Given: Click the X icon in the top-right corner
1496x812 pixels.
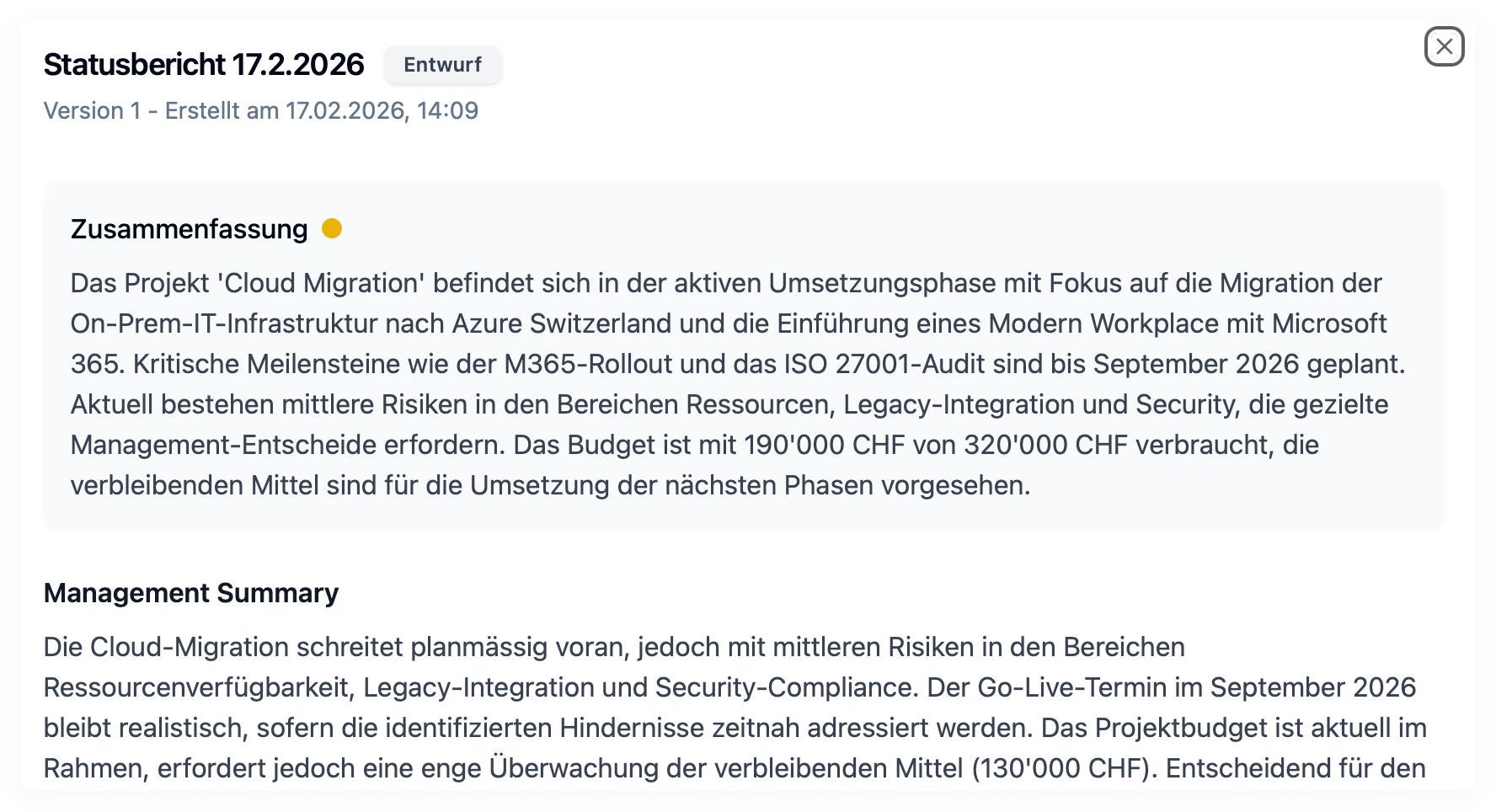Looking at the screenshot, I should pos(1444,46).
